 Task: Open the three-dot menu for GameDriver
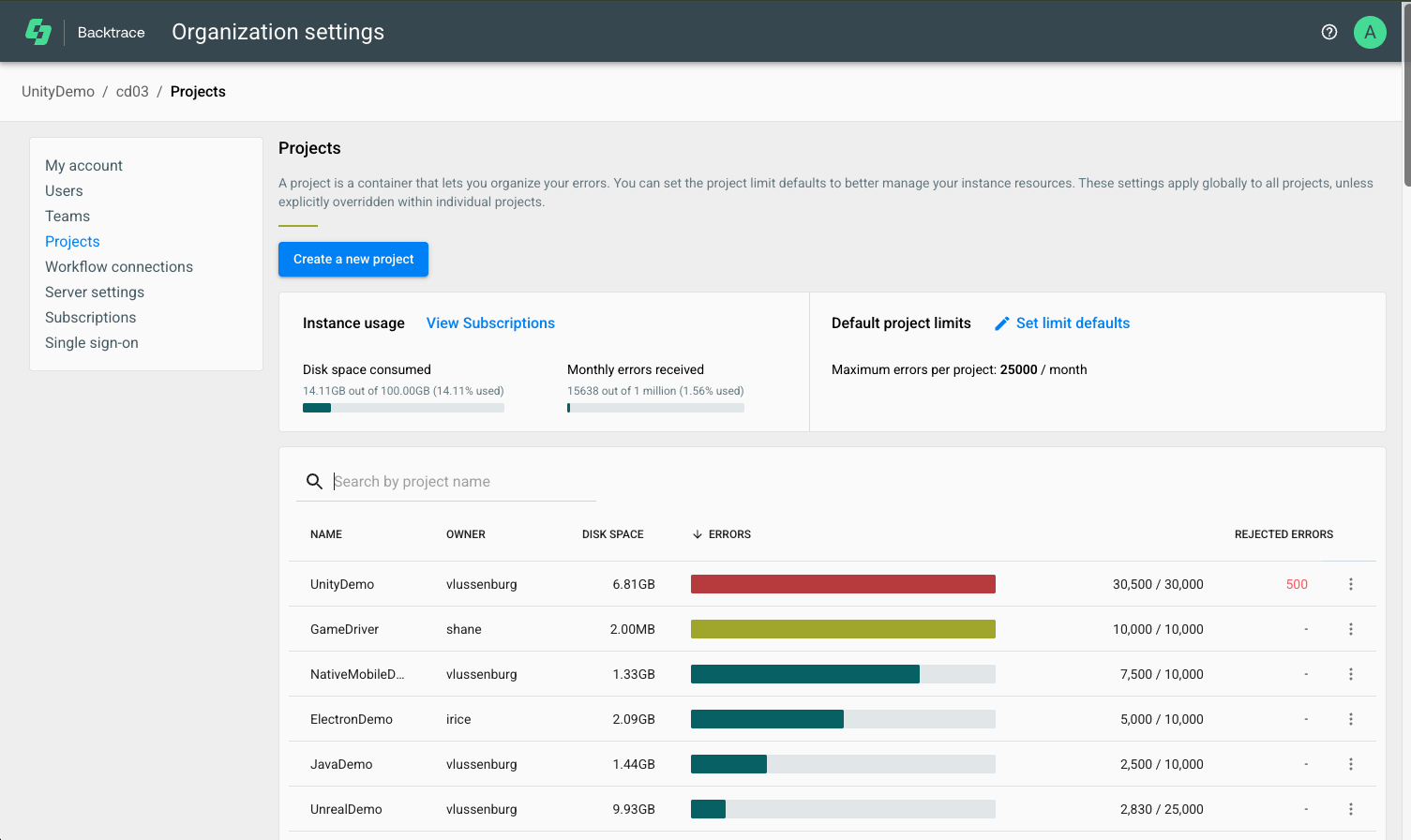click(1350, 628)
